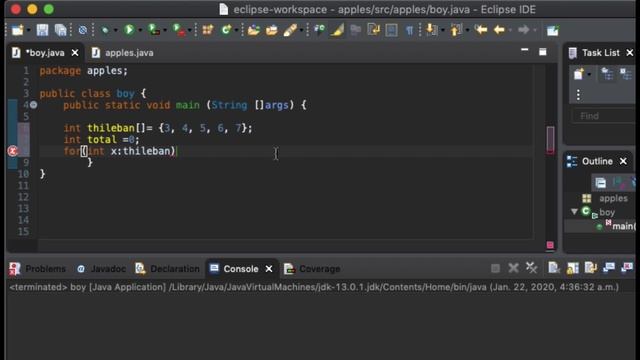Click Remove All Terminated Launches icon

(x=531, y=268)
